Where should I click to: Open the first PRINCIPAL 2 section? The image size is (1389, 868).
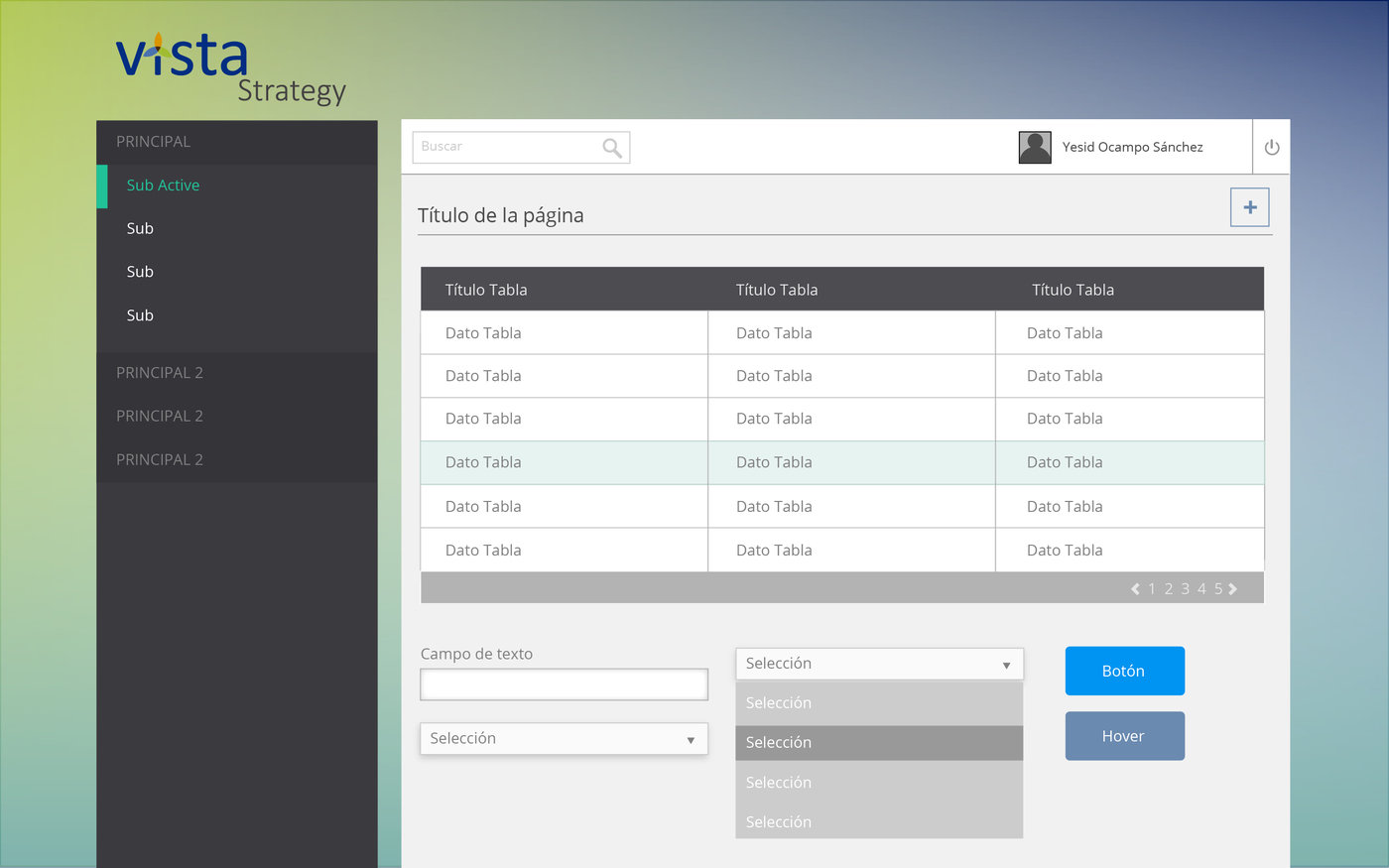160,372
